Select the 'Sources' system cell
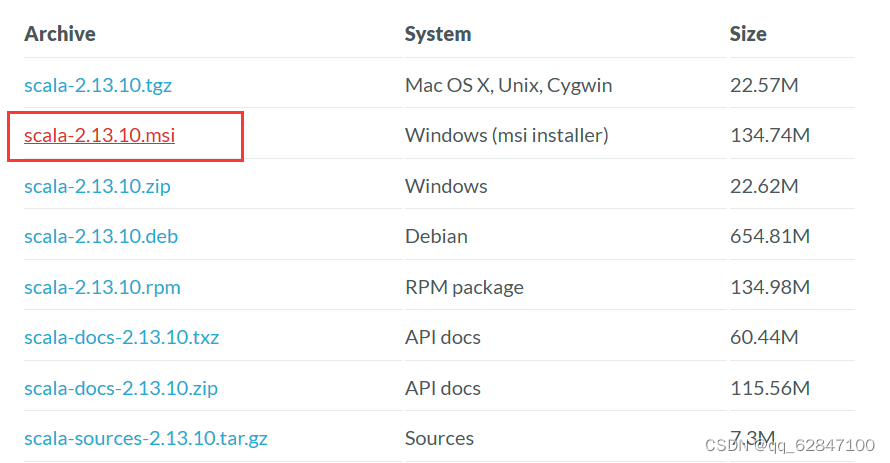 pyautogui.click(x=439, y=438)
